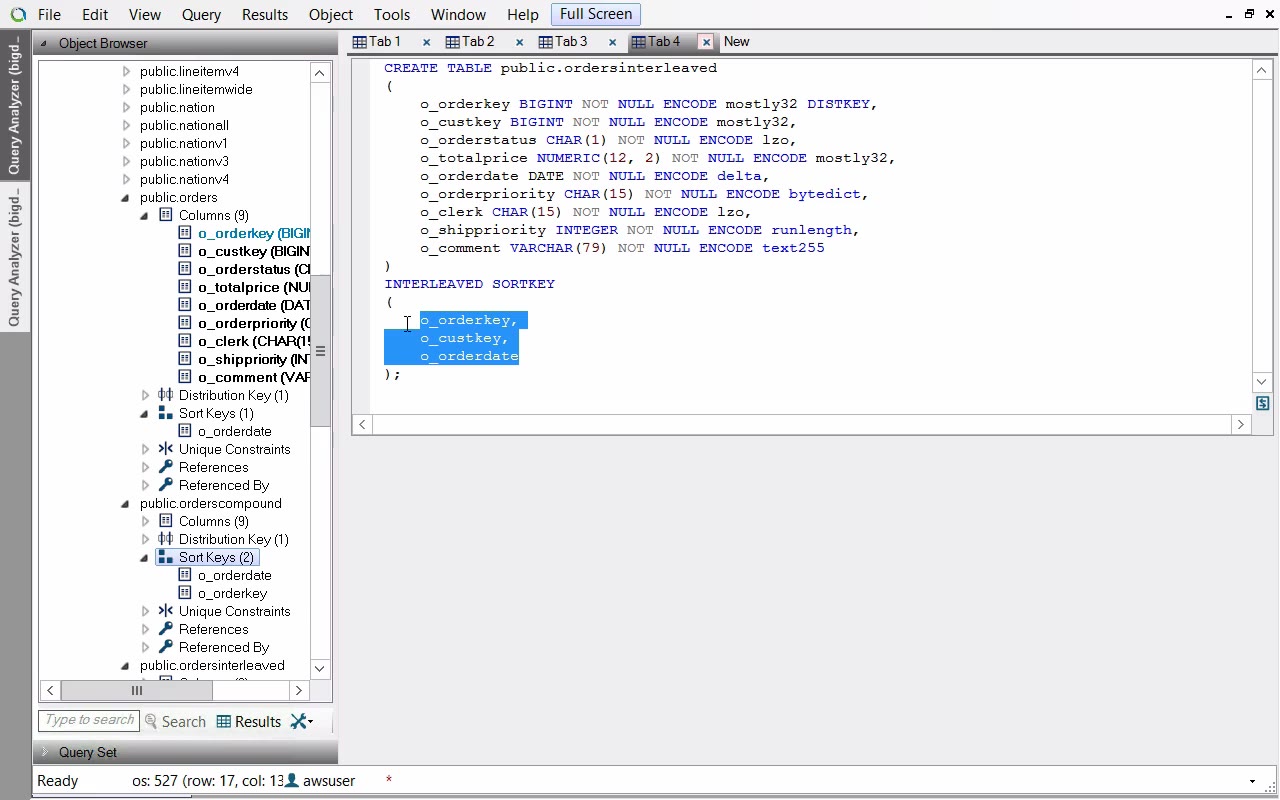
Task: Open the Query menu
Action: tap(201, 15)
